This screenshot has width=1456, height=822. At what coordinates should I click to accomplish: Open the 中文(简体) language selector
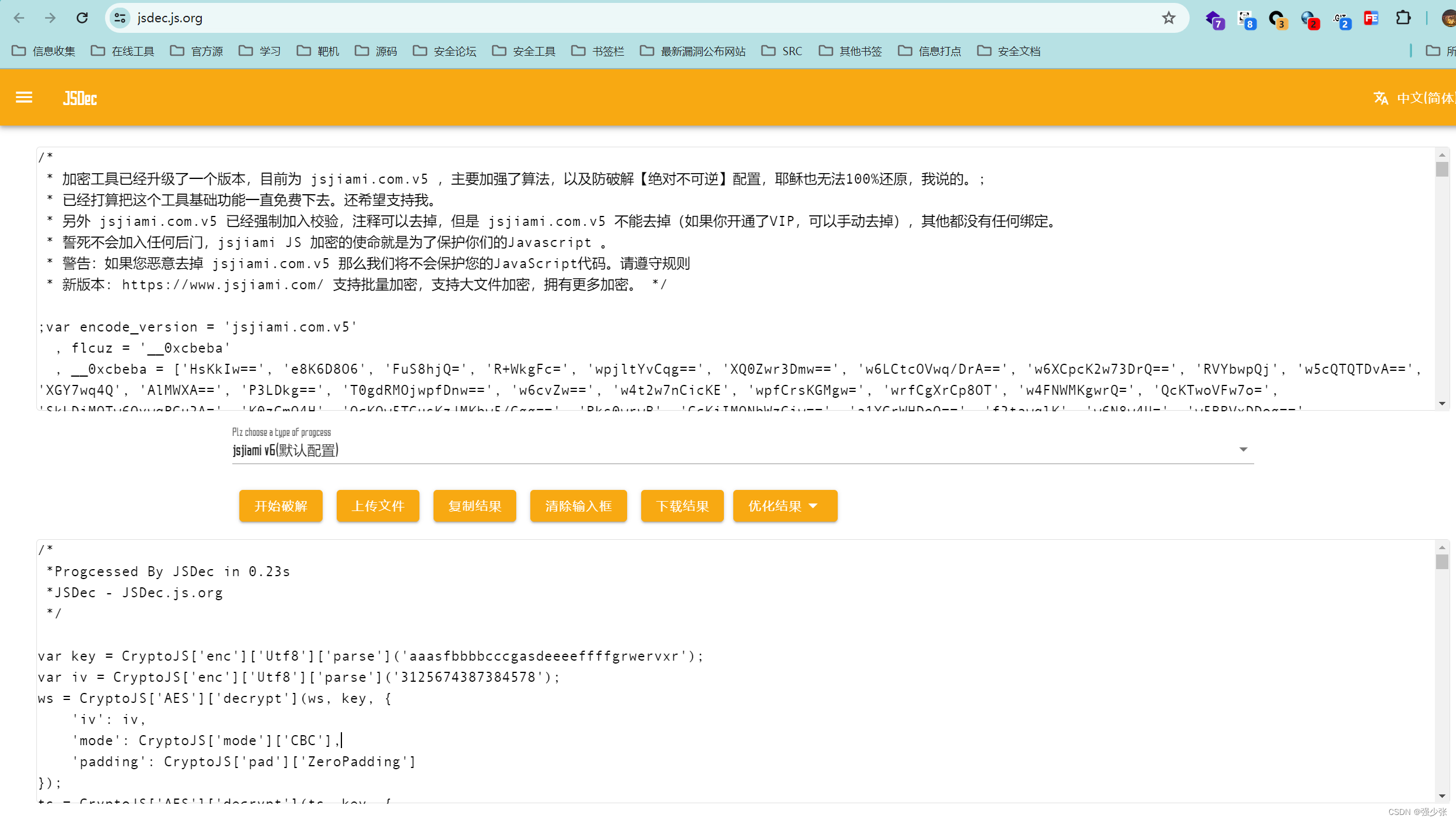click(x=1425, y=98)
